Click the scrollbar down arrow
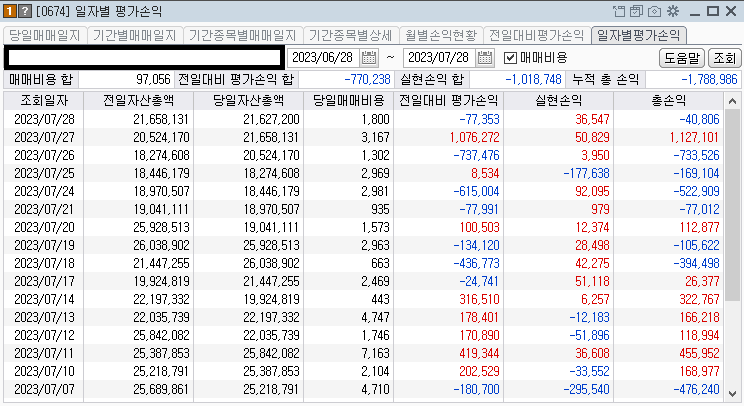The width and height of the screenshot is (744, 406). pos(732,394)
